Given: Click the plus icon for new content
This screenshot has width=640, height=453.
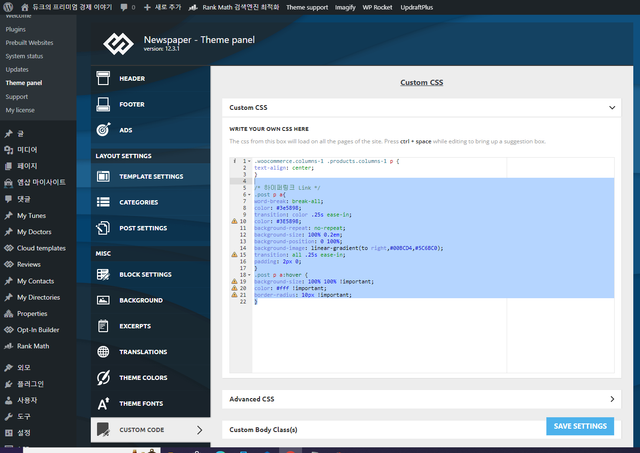Looking at the screenshot, I should coord(147,7).
